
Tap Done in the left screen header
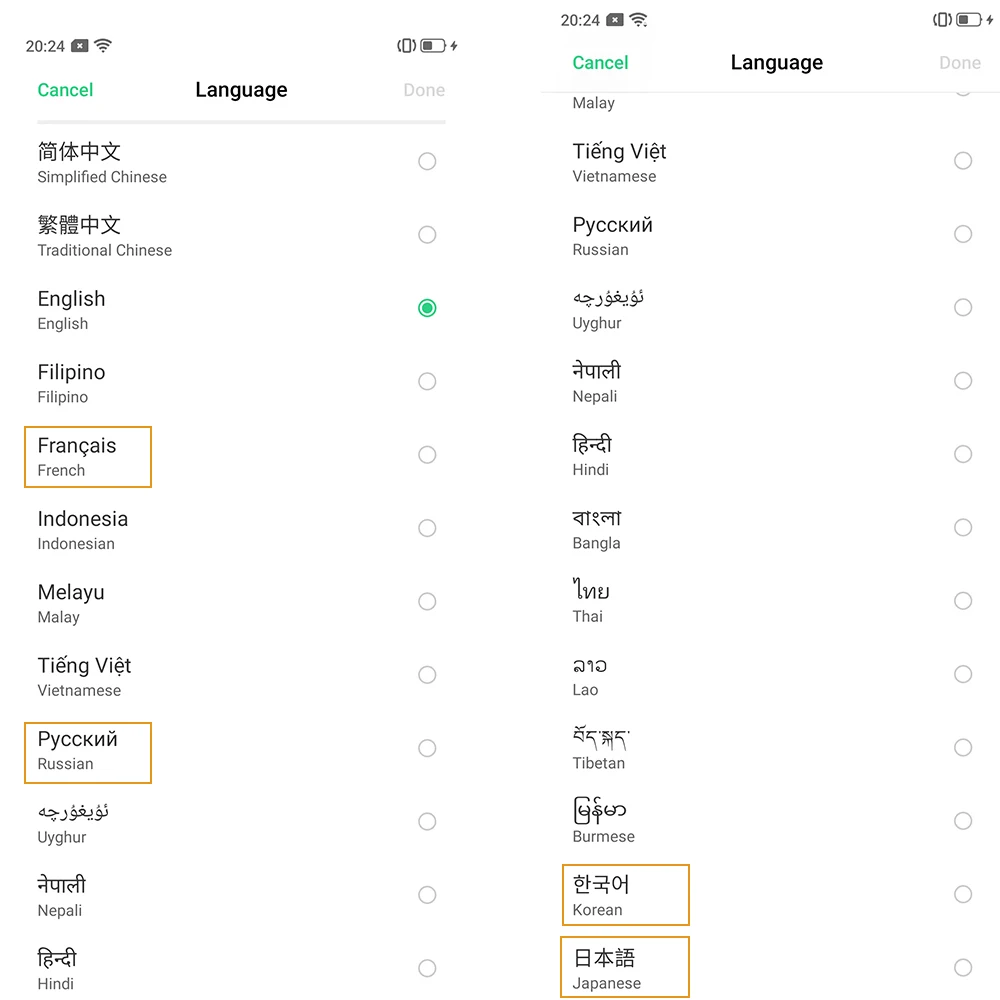424,90
